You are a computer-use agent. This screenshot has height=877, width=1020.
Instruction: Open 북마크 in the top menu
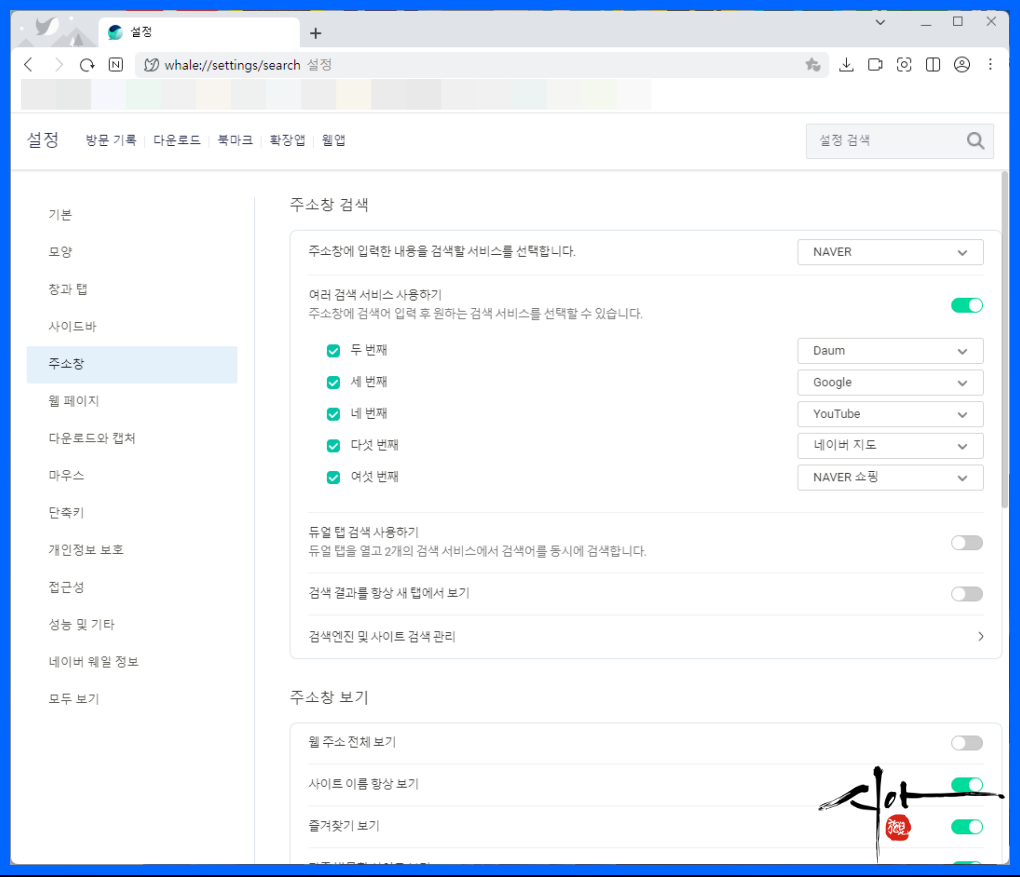[235, 140]
